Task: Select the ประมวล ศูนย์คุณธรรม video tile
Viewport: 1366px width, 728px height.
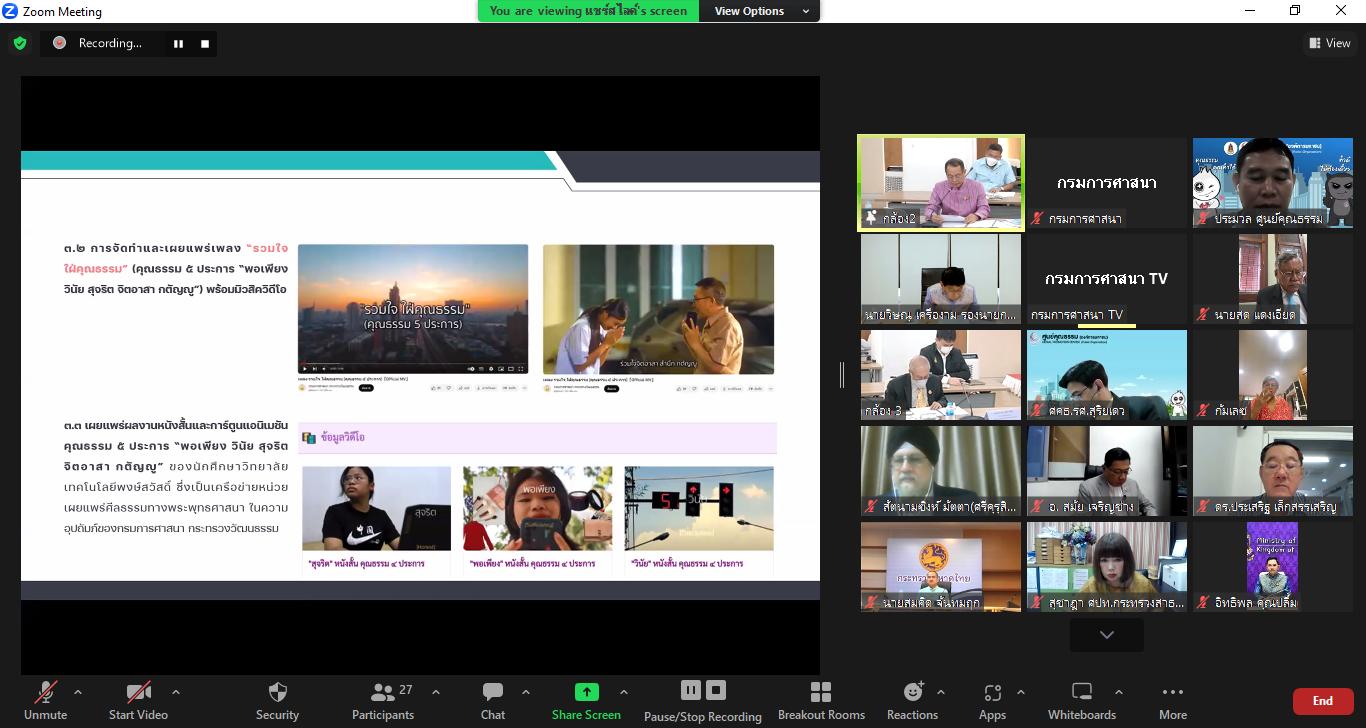Action: coord(1271,183)
